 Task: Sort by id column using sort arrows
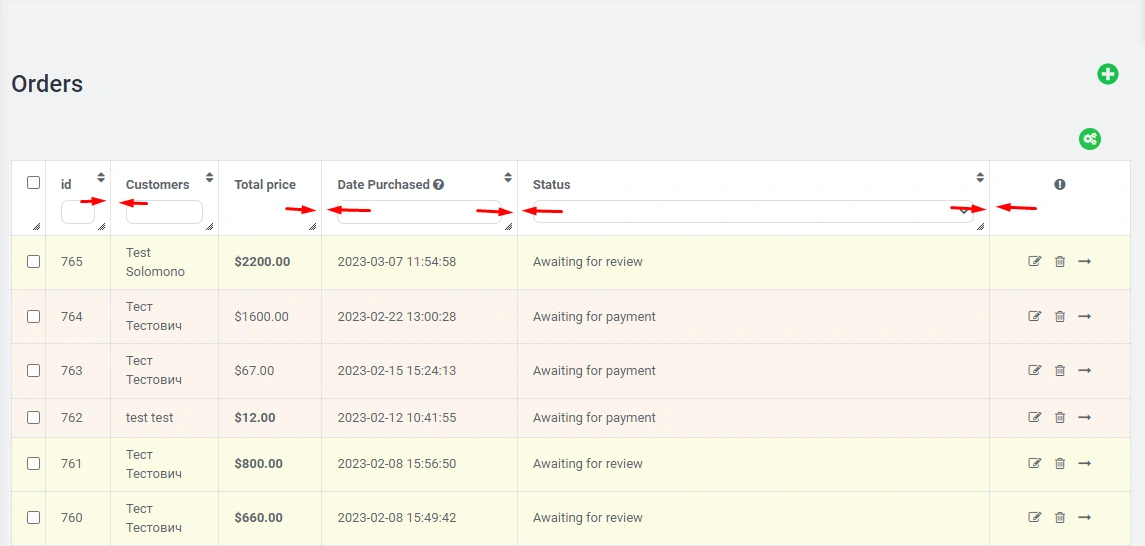pyautogui.click(x=101, y=177)
